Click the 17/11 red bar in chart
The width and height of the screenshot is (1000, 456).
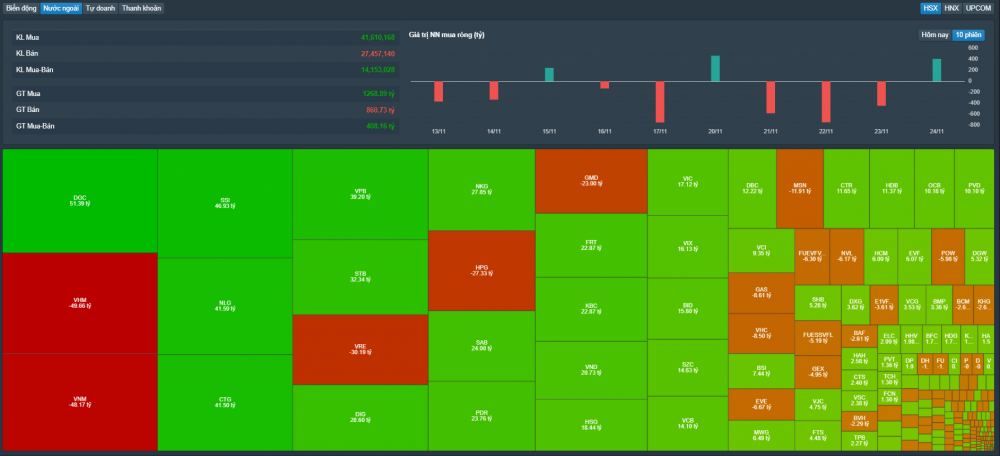click(x=660, y=102)
